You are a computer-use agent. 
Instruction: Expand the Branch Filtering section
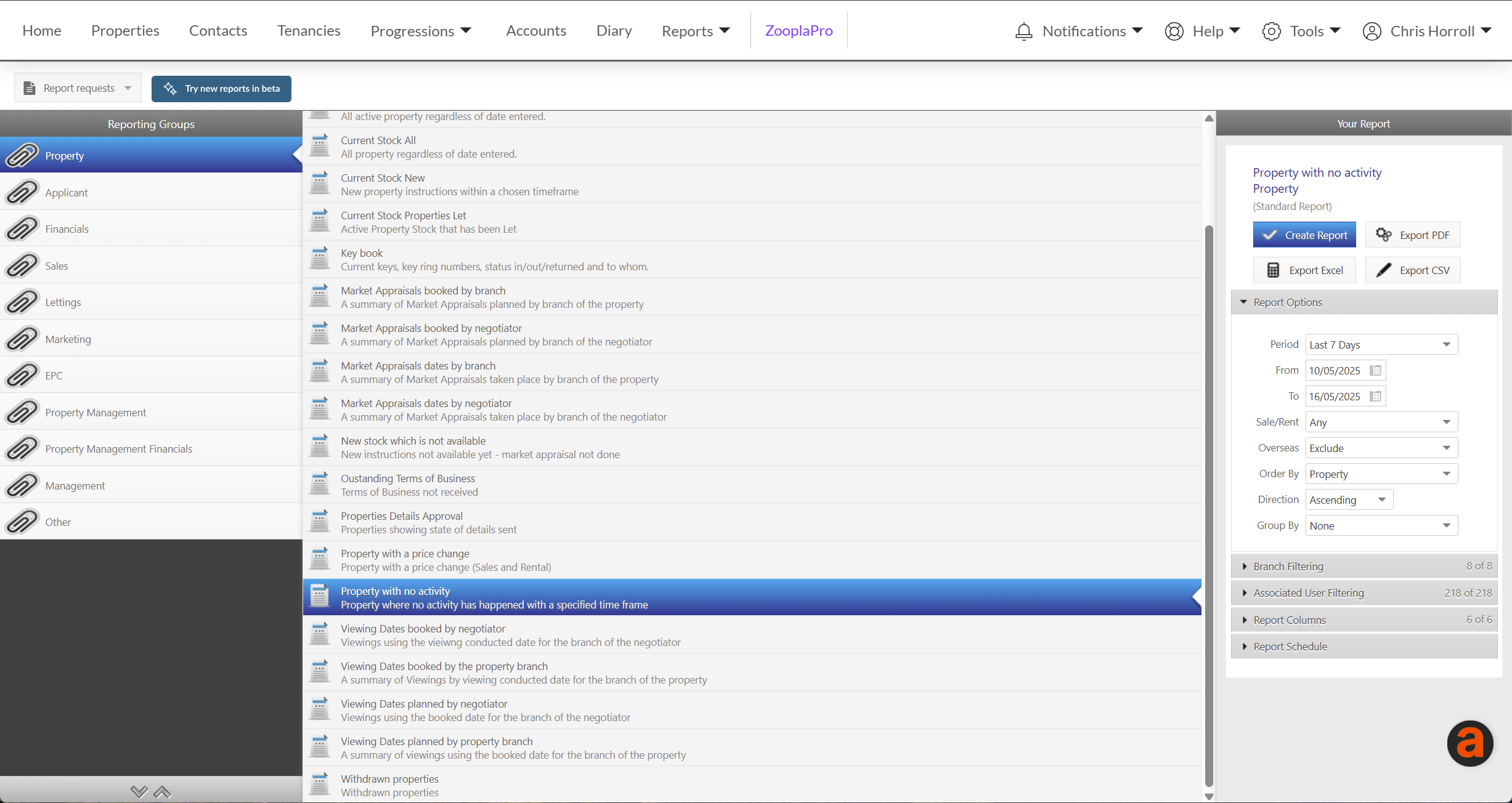1364,566
